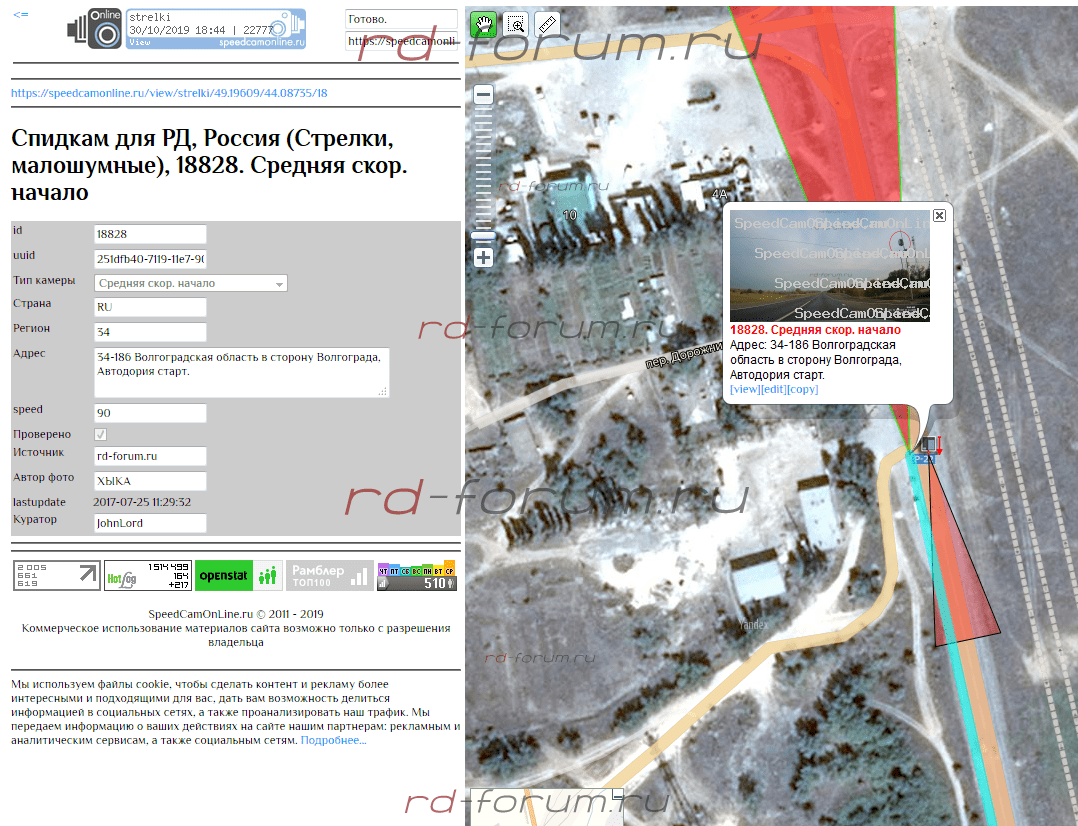Focus the Страна field with RU

pos(150,307)
